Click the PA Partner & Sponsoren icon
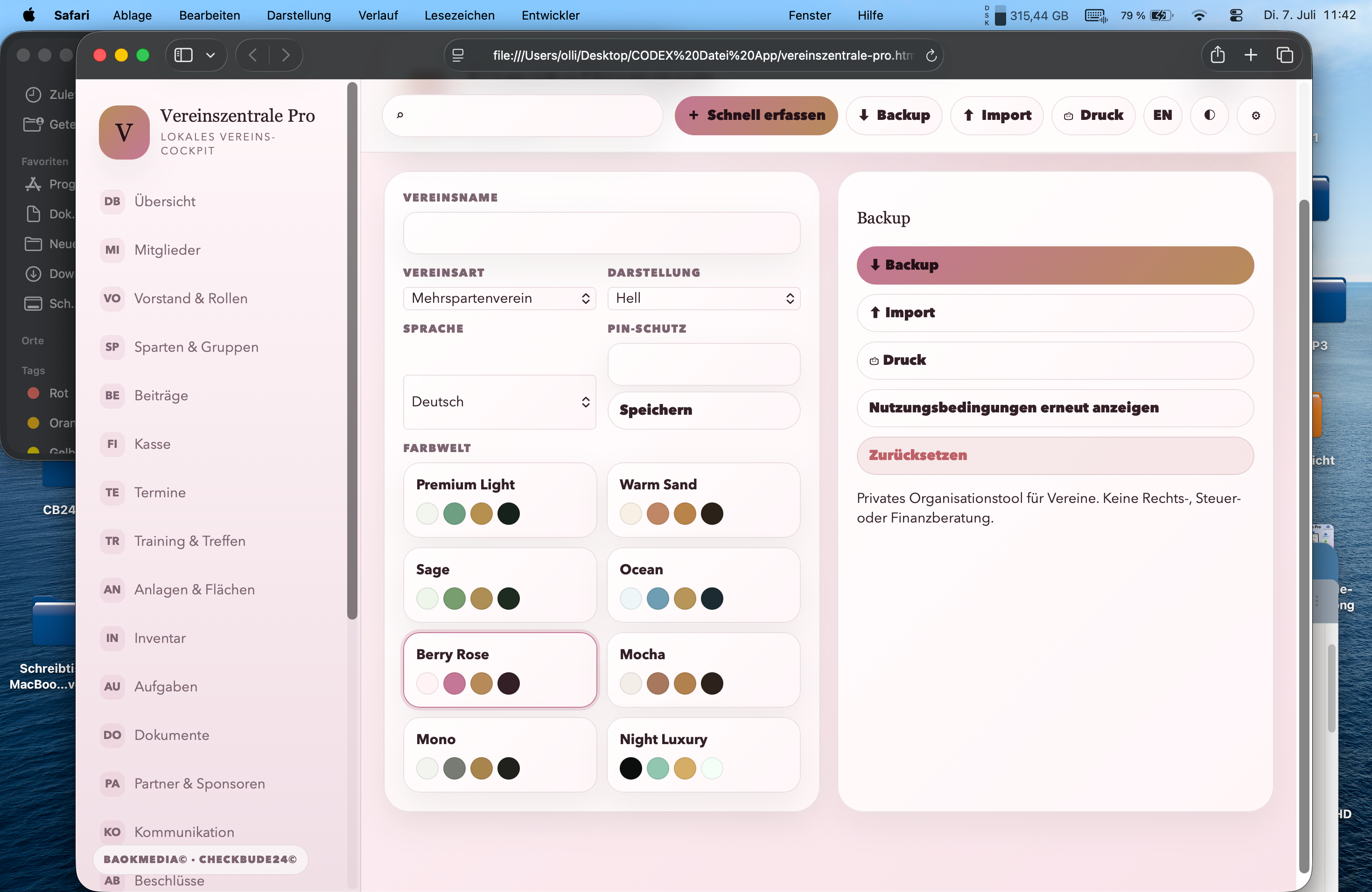 pos(112,784)
